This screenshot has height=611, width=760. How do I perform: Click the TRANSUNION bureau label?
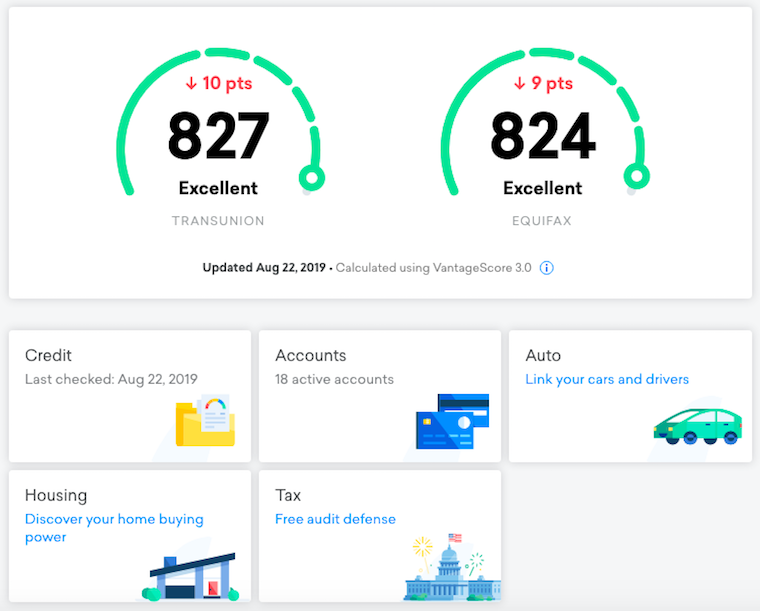click(x=218, y=221)
